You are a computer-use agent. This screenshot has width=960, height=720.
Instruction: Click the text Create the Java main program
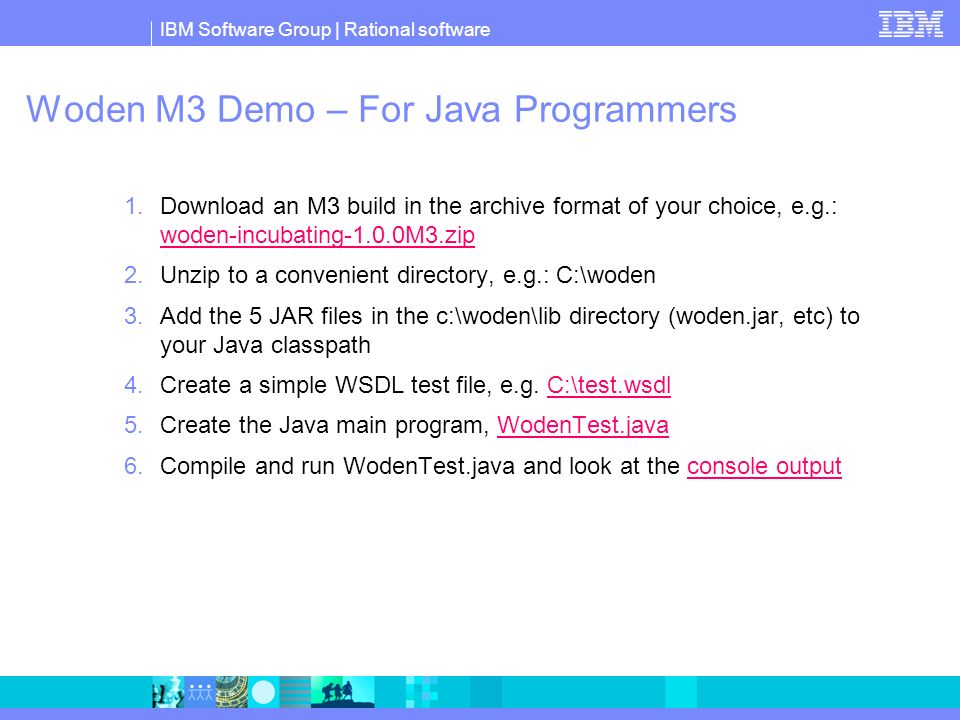(324, 425)
